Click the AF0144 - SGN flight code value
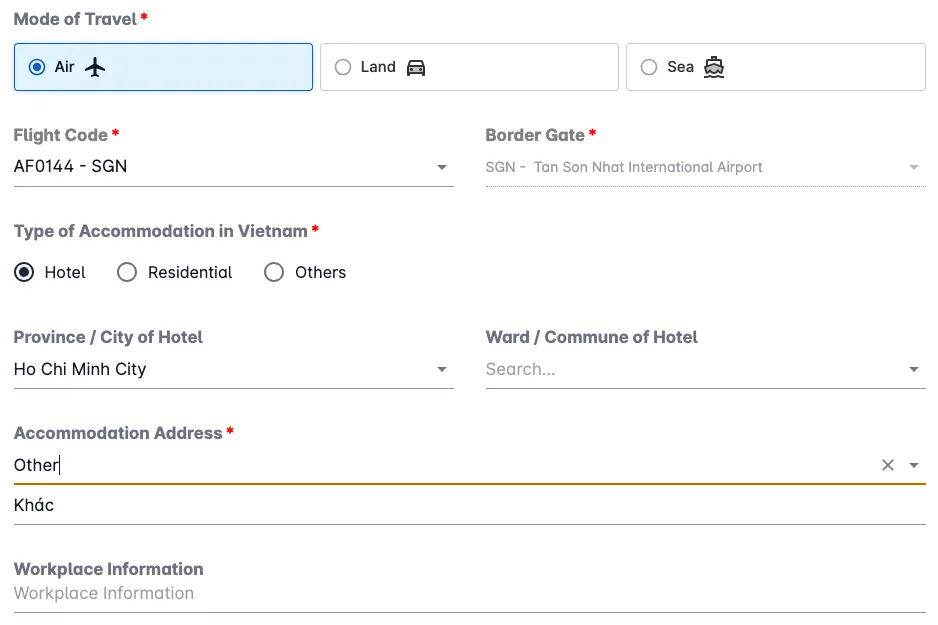This screenshot has height=625, width=938. (71, 166)
